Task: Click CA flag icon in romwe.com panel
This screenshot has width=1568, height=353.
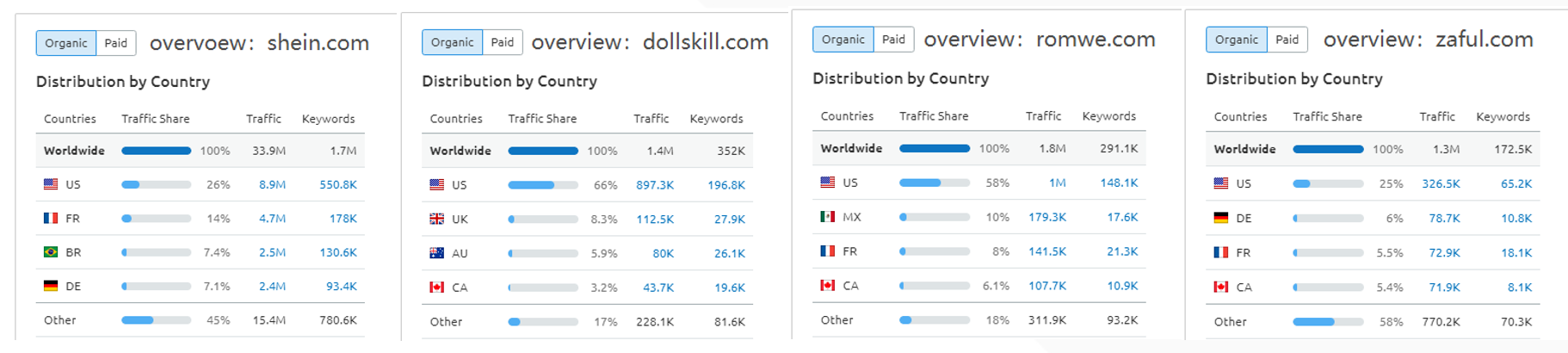Action: click(x=828, y=285)
